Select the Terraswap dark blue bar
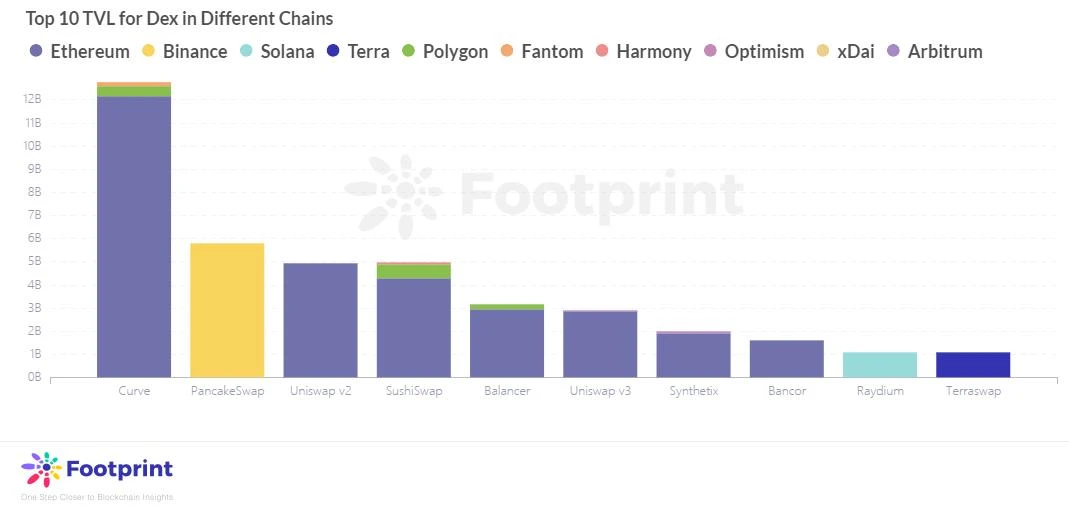This screenshot has height=506, width=1069. point(973,365)
